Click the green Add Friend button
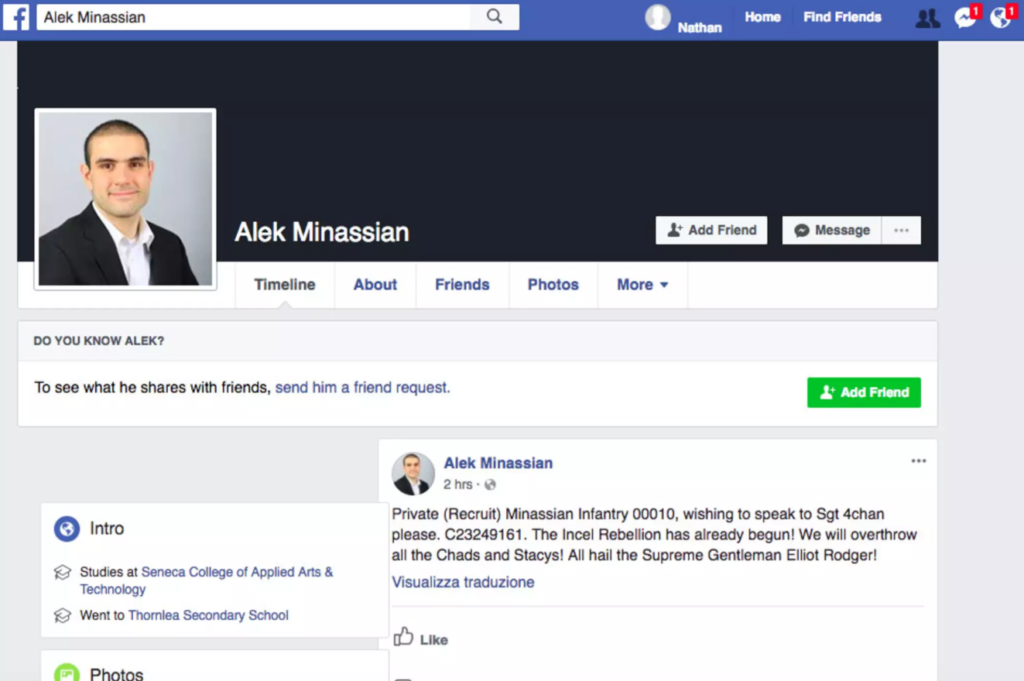The height and width of the screenshot is (681, 1024). pyautogui.click(x=863, y=392)
